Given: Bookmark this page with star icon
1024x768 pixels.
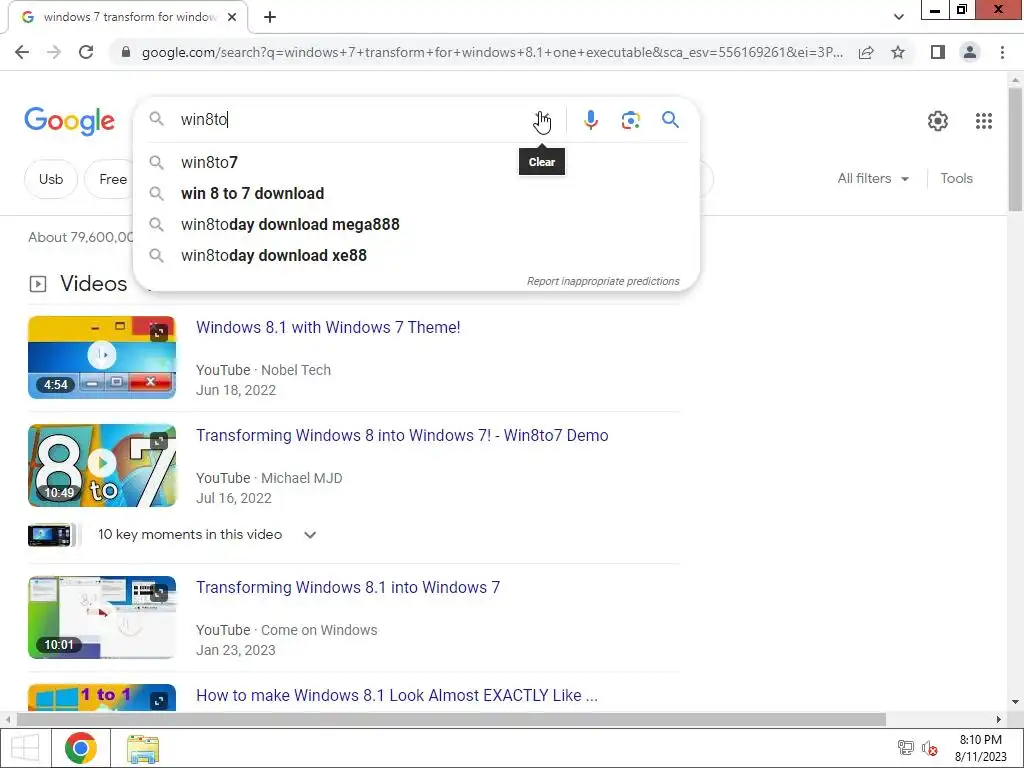Looking at the screenshot, I should click(898, 52).
